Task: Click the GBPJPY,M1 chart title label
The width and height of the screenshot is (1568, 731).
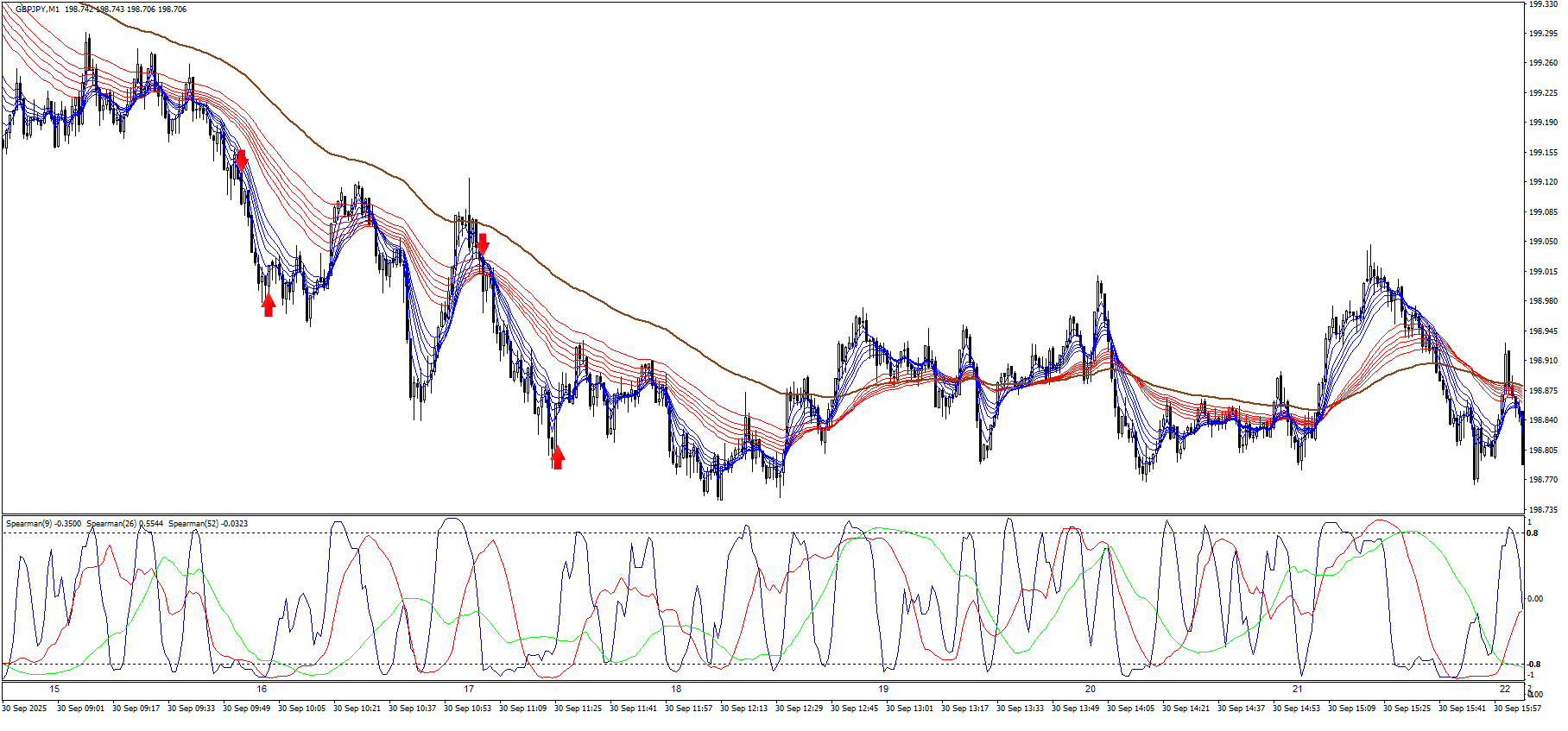Action: (x=37, y=9)
